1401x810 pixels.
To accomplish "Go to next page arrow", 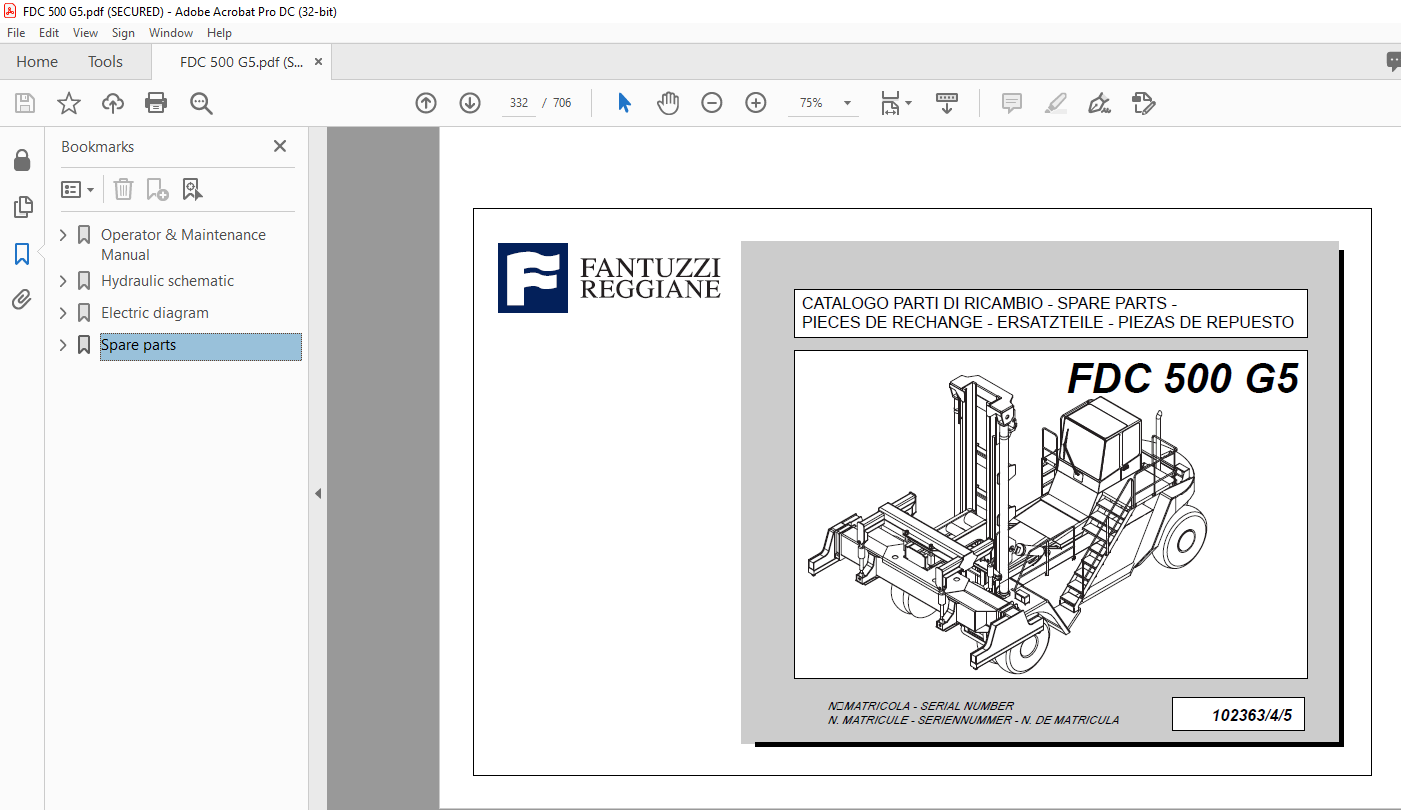I will pos(470,103).
